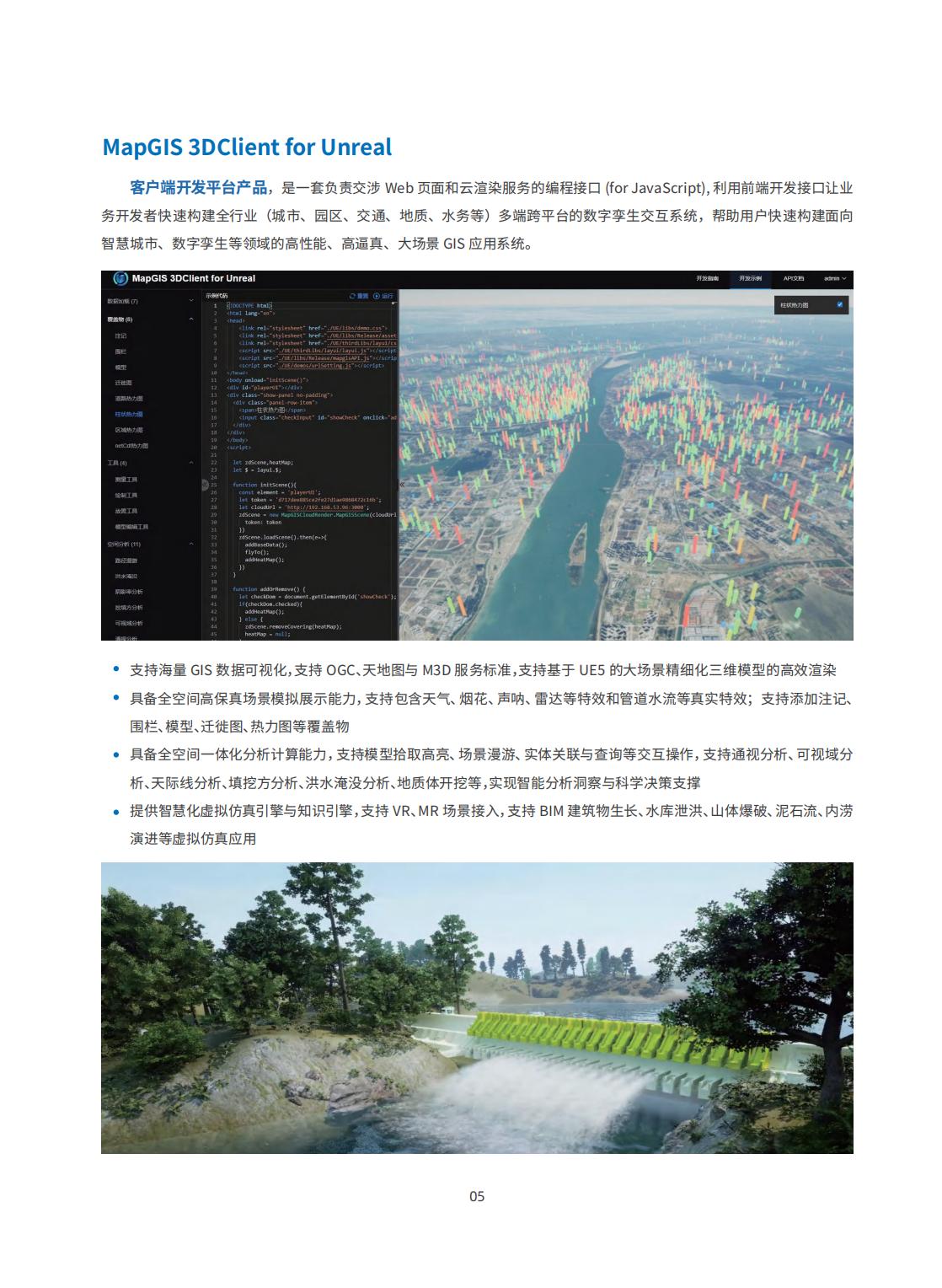Select 区域热力图 in the sidebar
942x1288 pixels.
click(x=129, y=430)
